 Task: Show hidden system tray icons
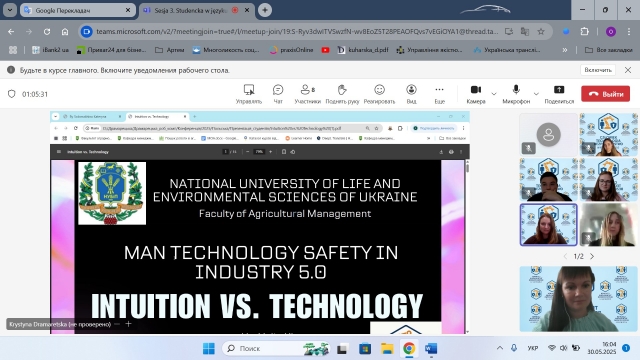[500, 348]
